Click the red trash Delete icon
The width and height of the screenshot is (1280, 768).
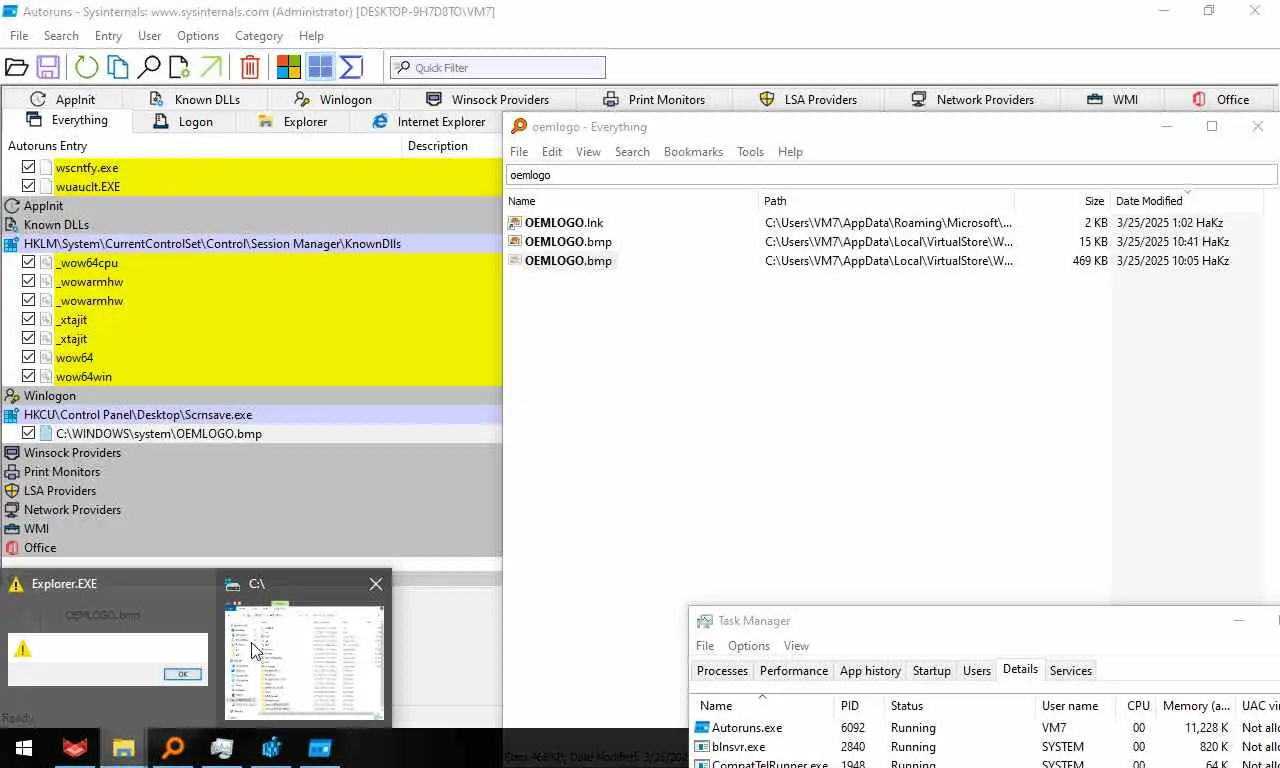[250, 67]
